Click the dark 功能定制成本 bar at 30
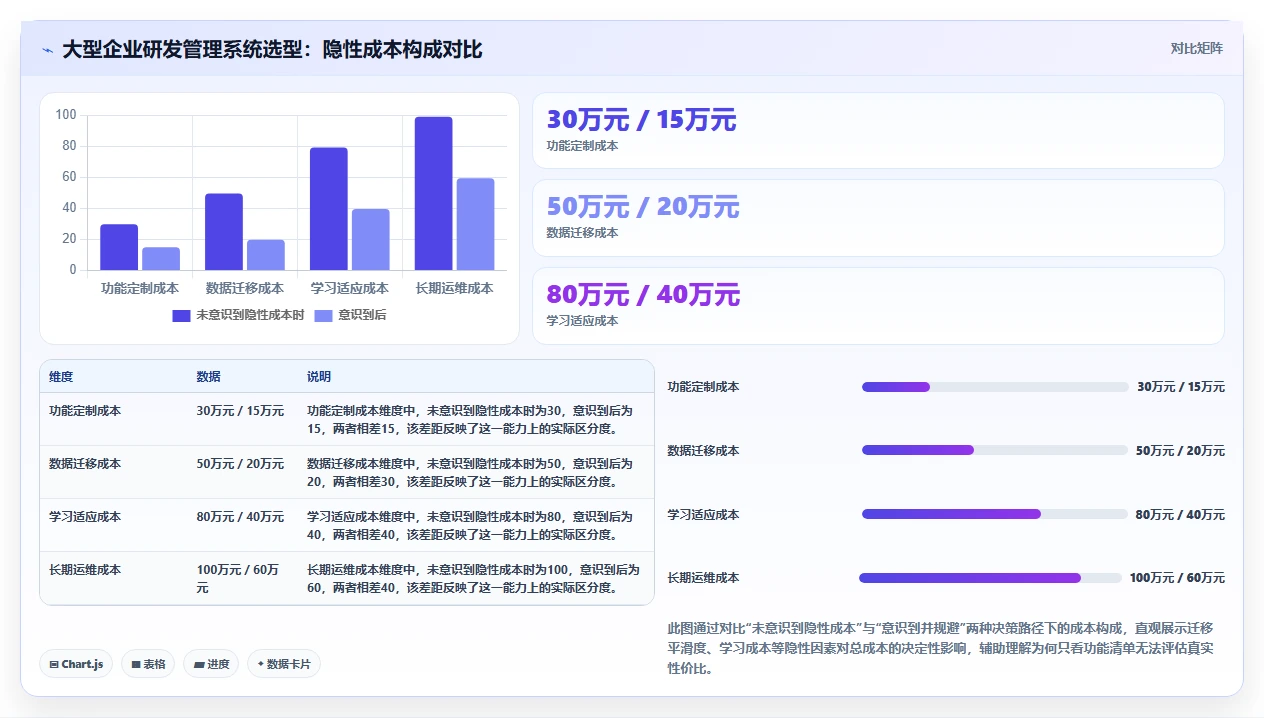Image resolution: width=1264 pixels, height=718 pixels. click(x=119, y=247)
